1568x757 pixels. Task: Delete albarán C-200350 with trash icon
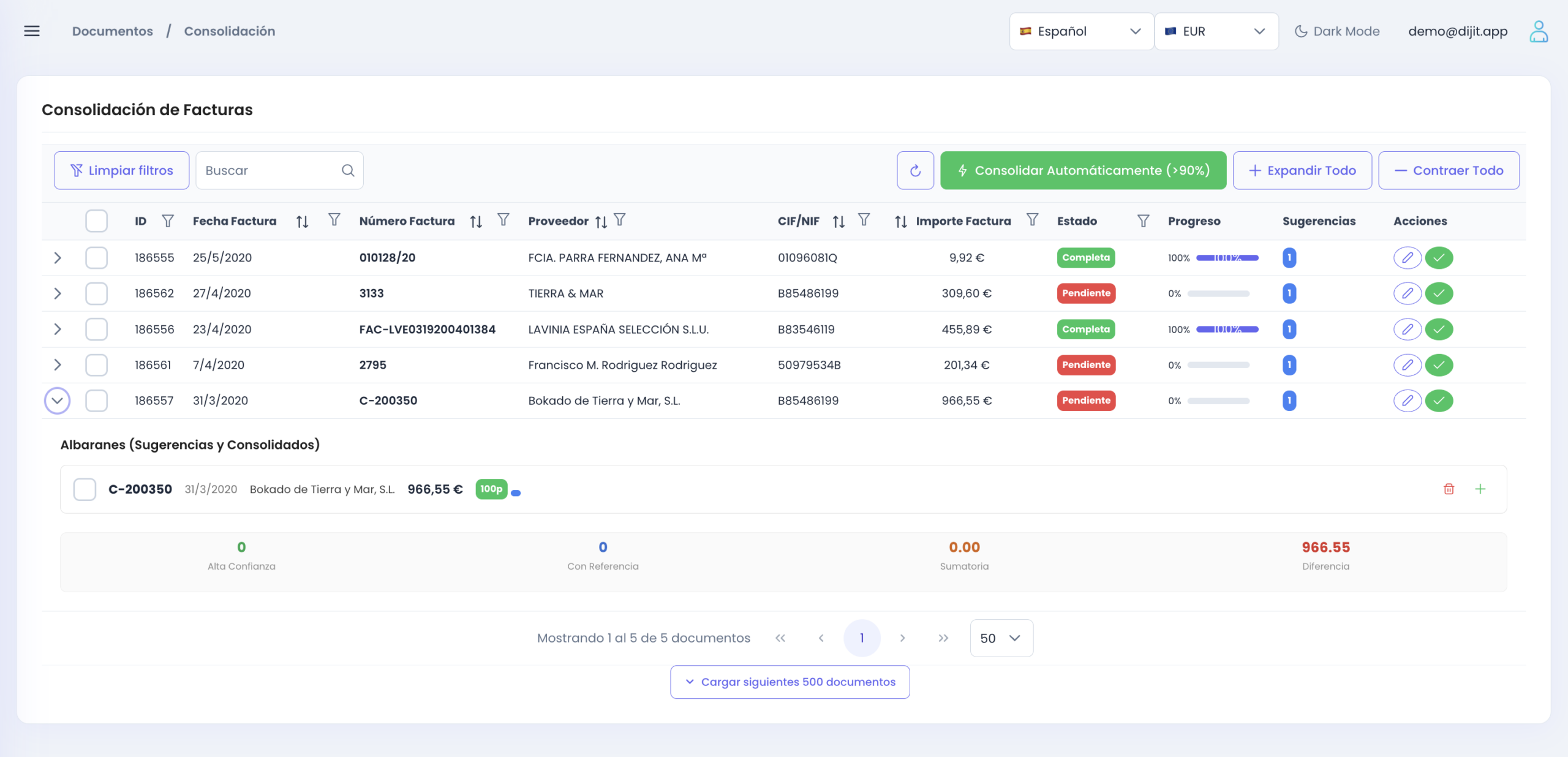[1449, 489]
